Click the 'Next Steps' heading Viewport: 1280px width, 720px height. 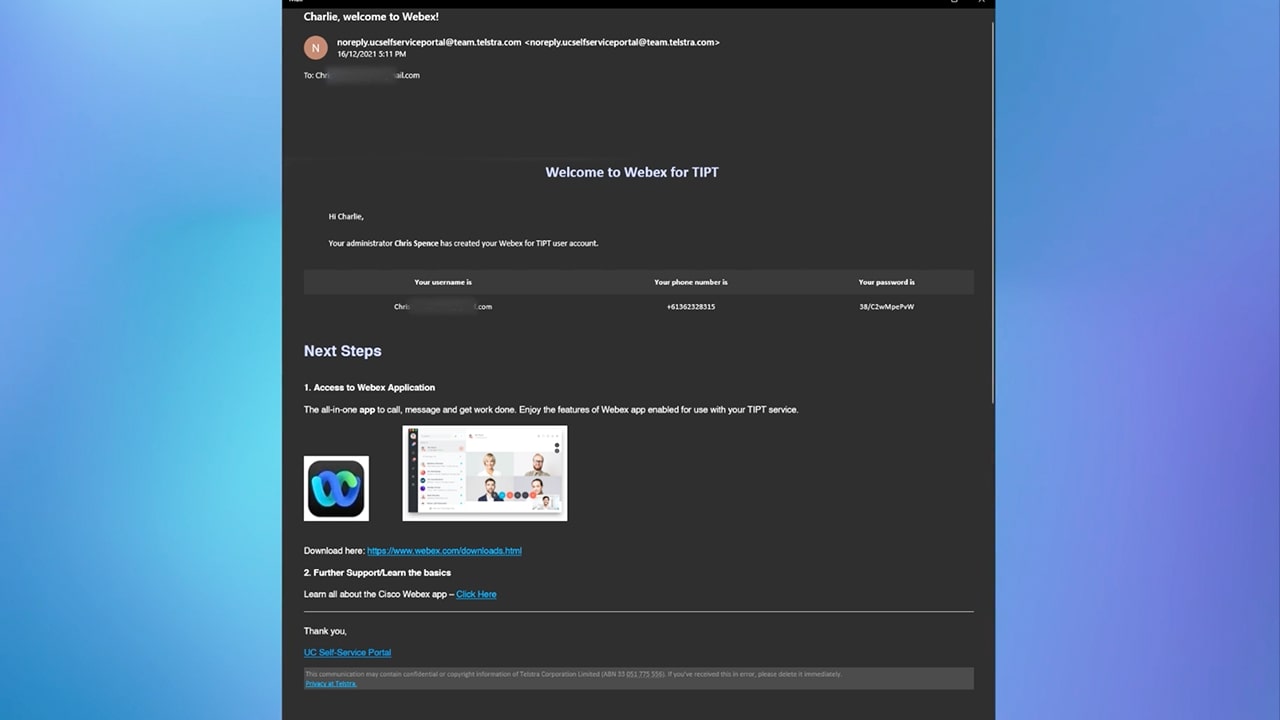coord(342,351)
